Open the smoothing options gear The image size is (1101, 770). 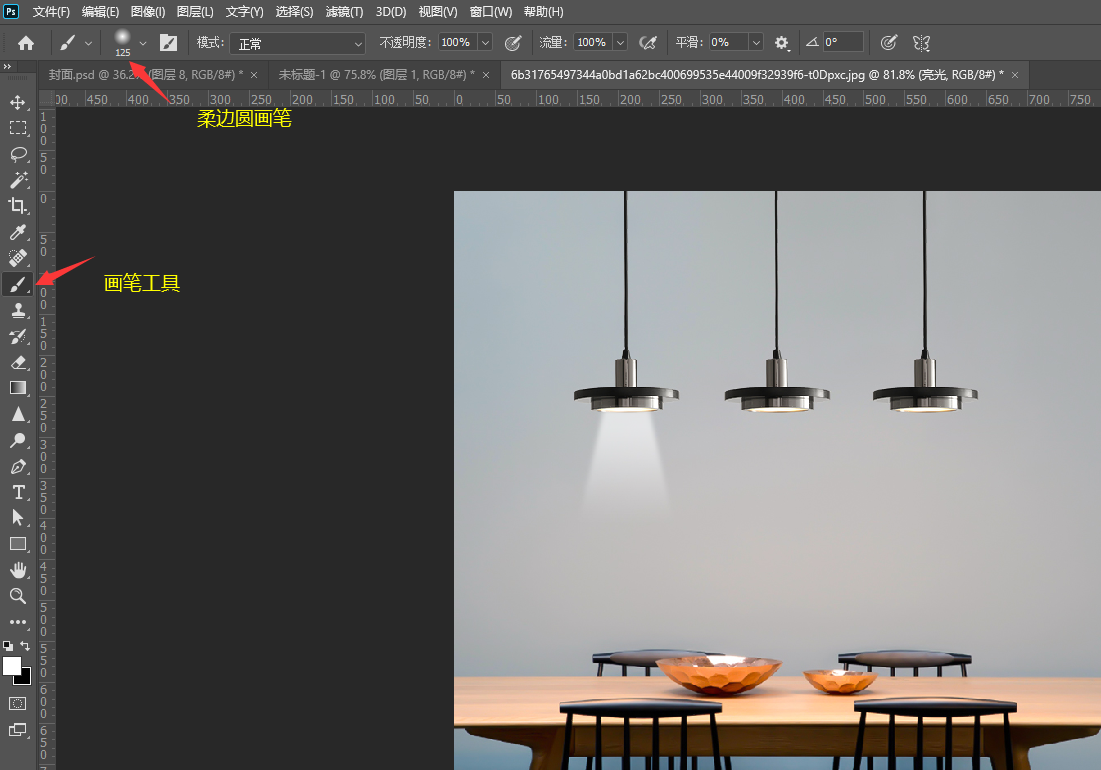coord(782,44)
